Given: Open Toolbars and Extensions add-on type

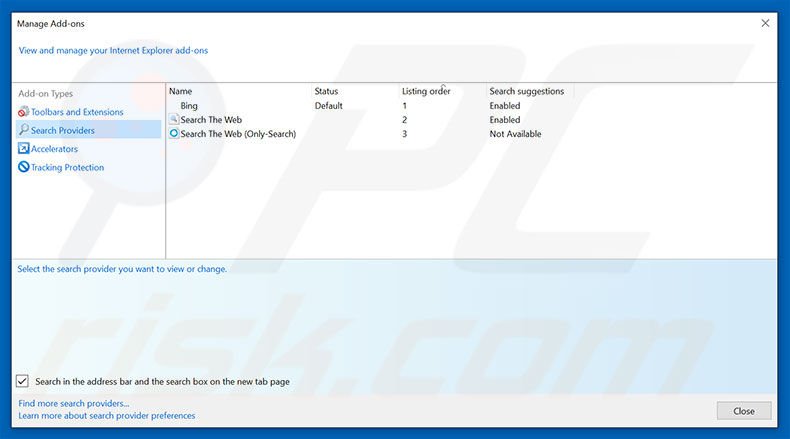Looking at the screenshot, I should pyautogui.click(x=77, y=112).
